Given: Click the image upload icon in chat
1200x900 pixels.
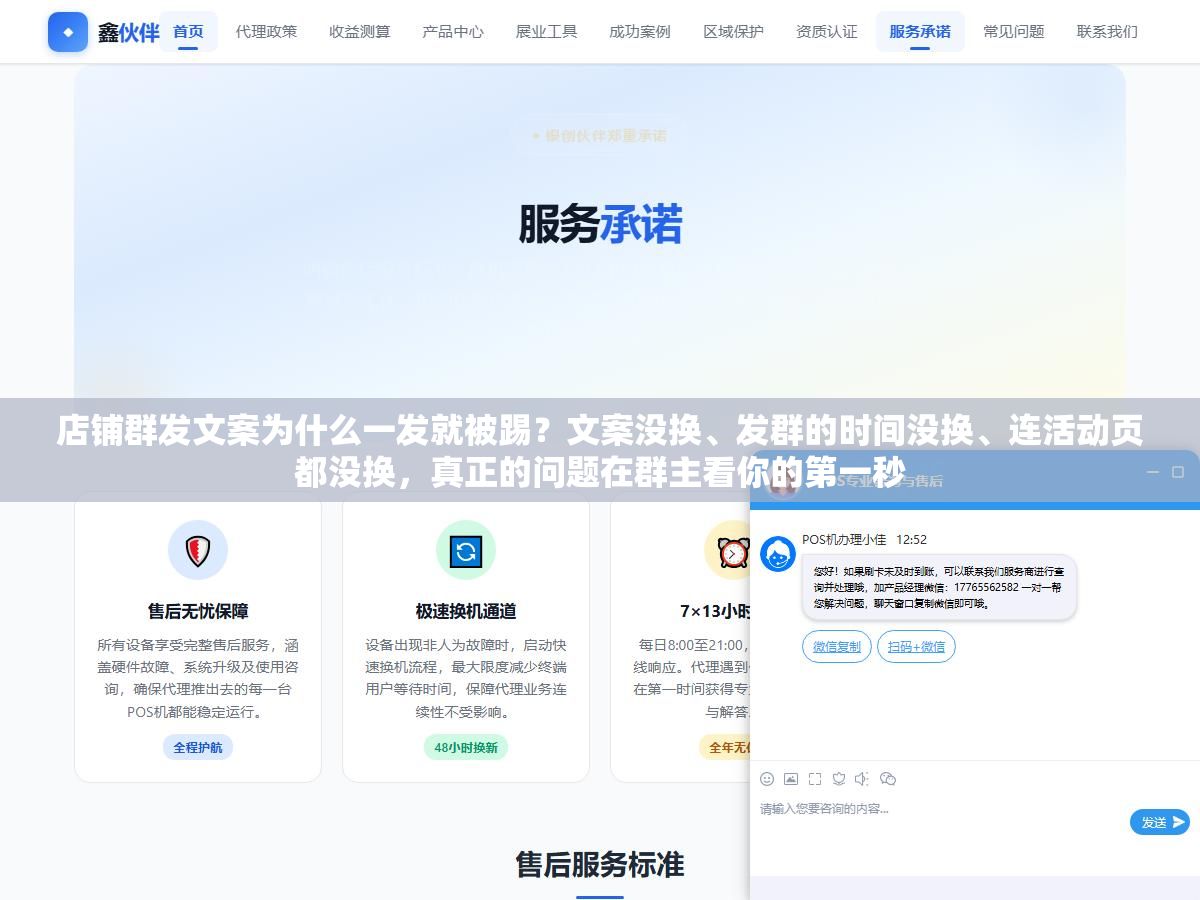Looking at the screenshot, I should click(x=791, y=779).
